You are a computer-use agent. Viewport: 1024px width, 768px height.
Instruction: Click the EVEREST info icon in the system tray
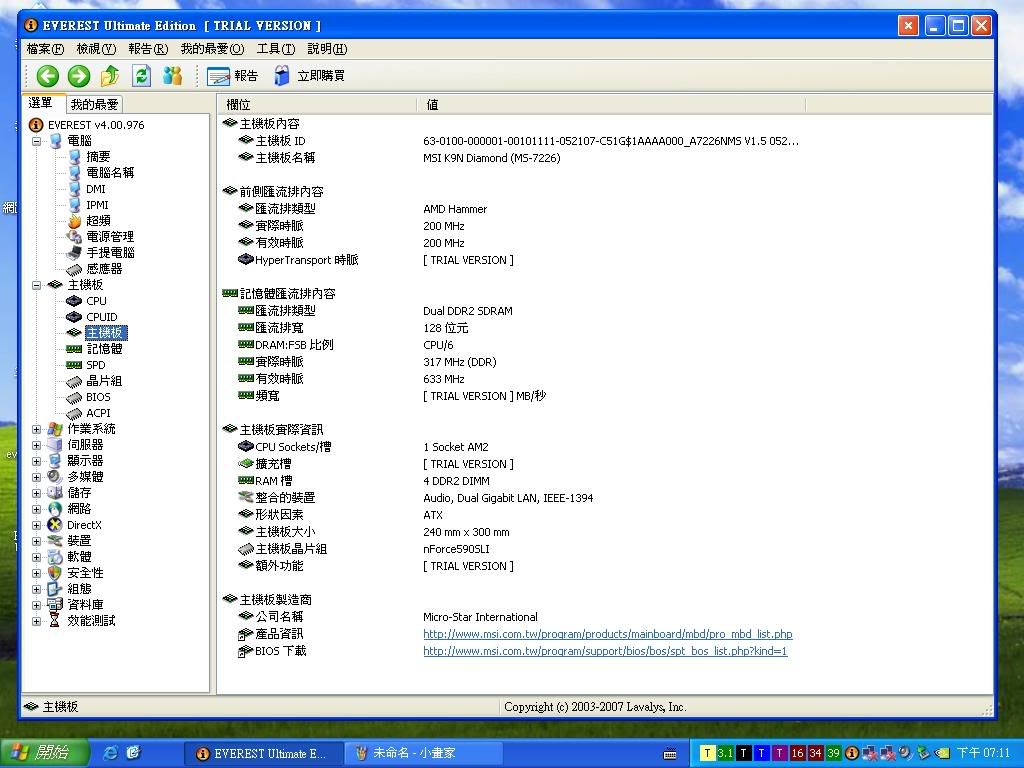point(852,753)
